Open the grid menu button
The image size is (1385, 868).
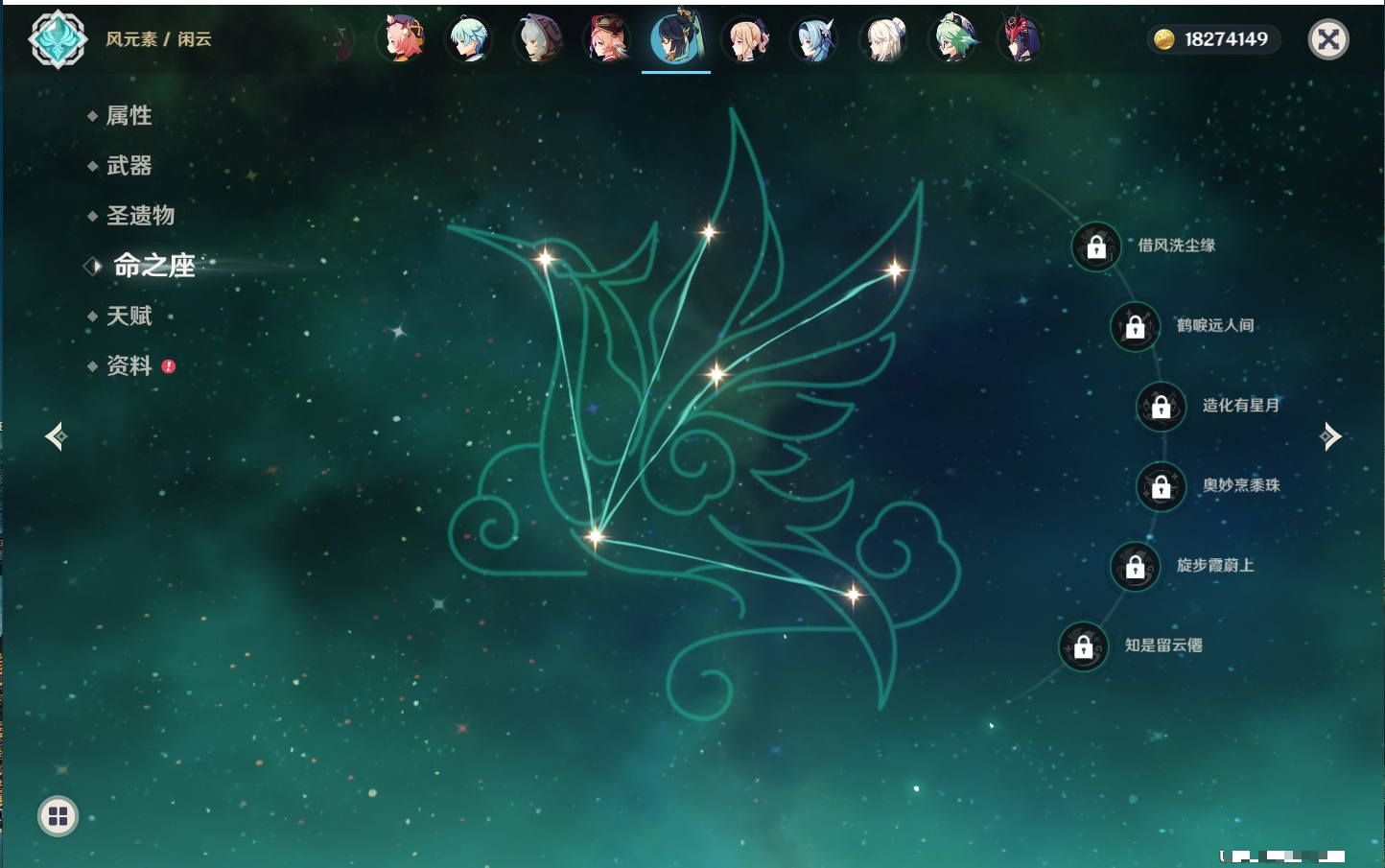click(x=58, y=816)
